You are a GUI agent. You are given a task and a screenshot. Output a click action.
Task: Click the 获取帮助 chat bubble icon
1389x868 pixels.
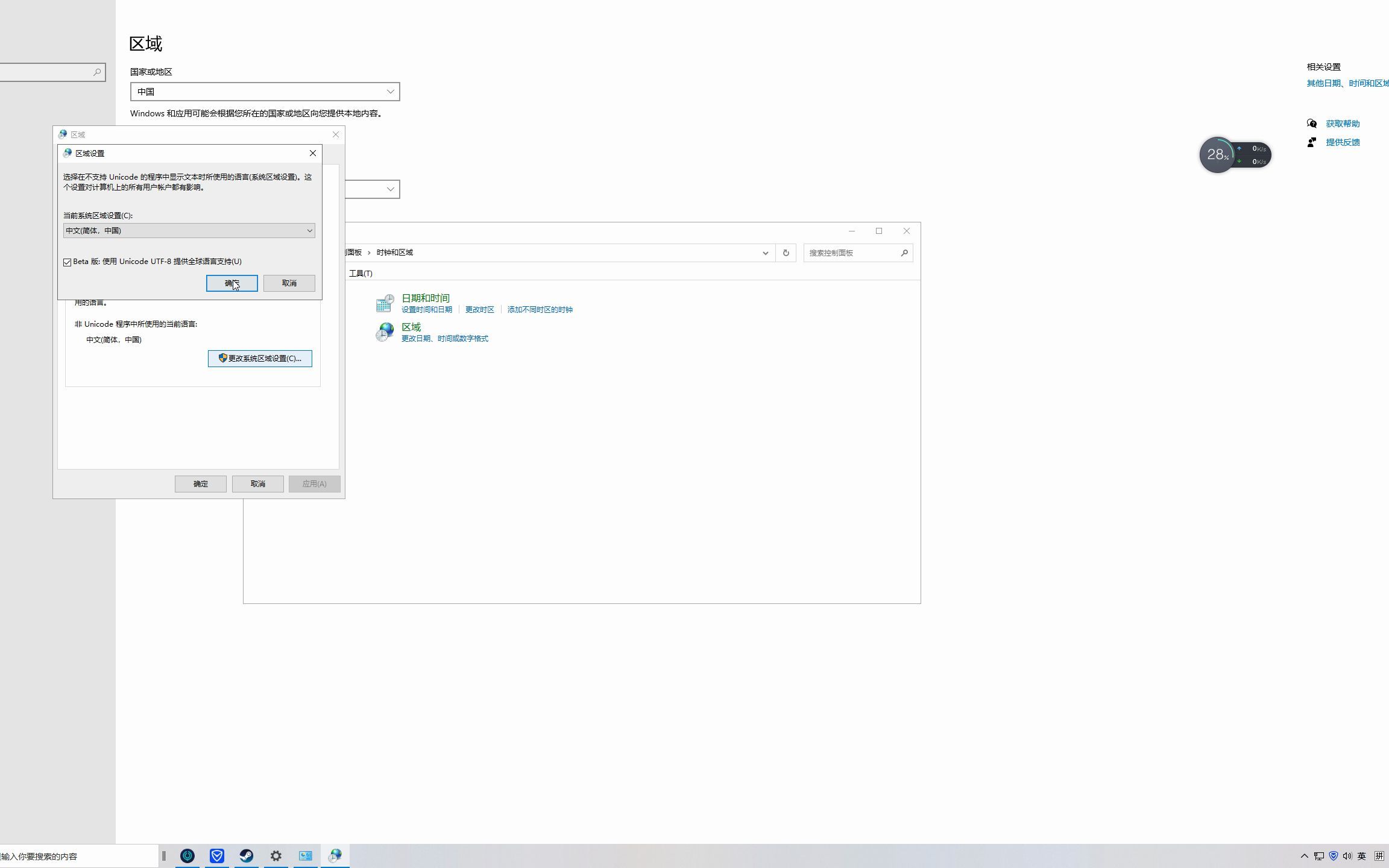click(1311, 124)
